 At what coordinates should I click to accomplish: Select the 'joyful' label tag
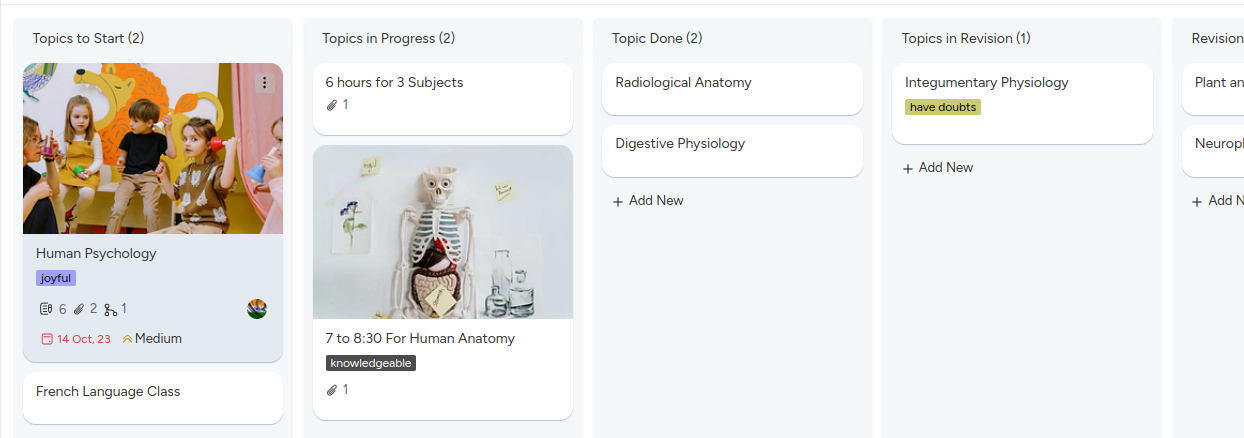point(56,278)
